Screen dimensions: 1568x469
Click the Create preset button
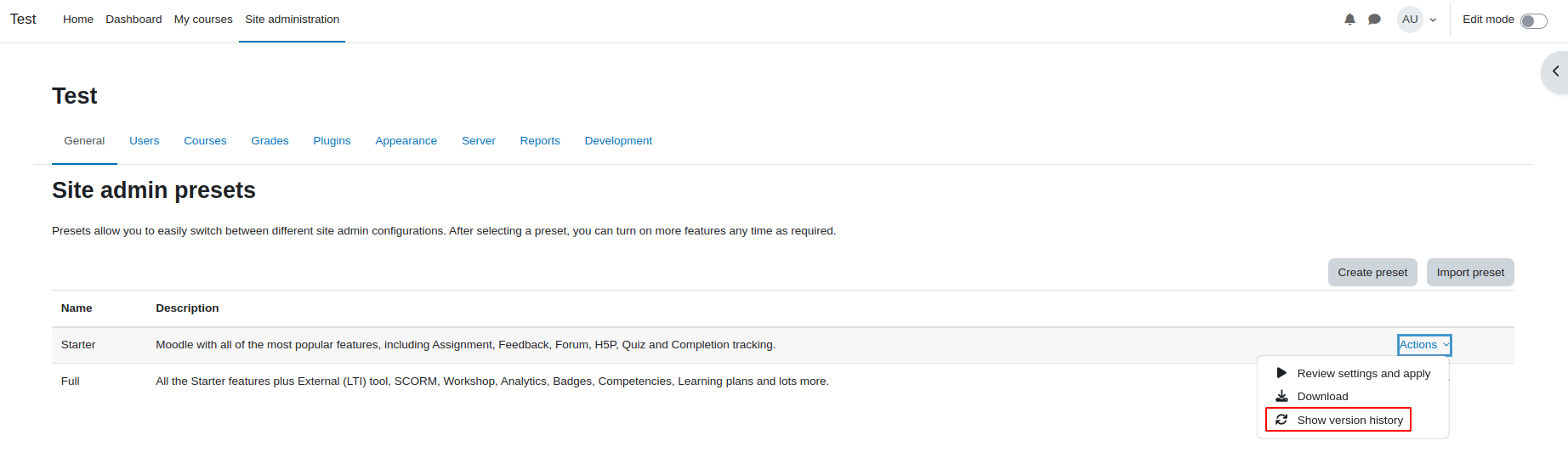tap(1372, 273)
